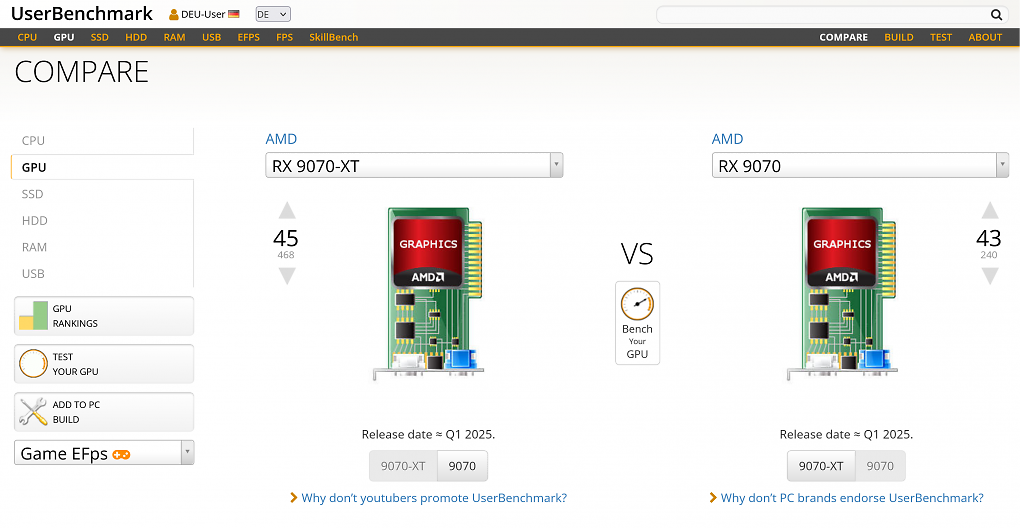Open GPU Rankings bar chart icon

[x=33, y=315]
